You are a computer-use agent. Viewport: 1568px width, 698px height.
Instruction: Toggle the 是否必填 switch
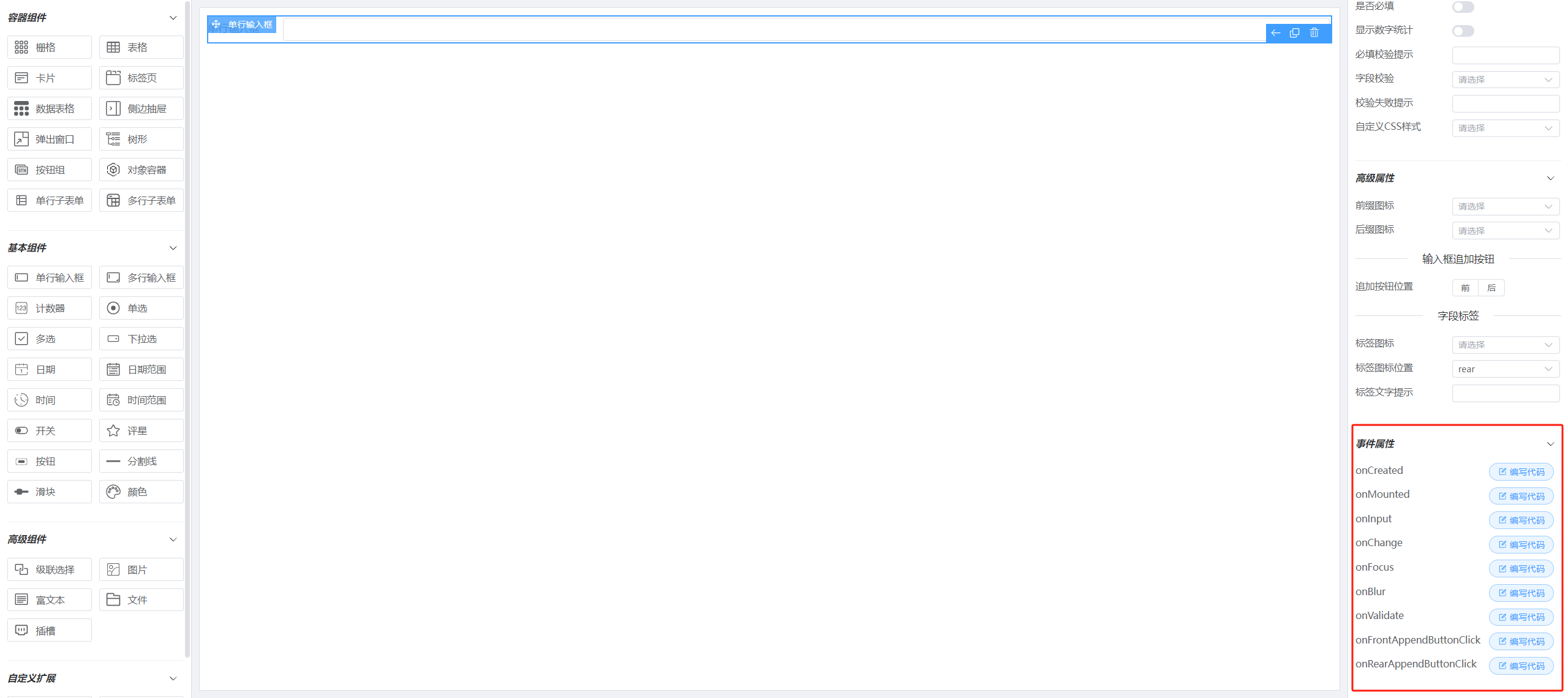tap(1463, 7)
